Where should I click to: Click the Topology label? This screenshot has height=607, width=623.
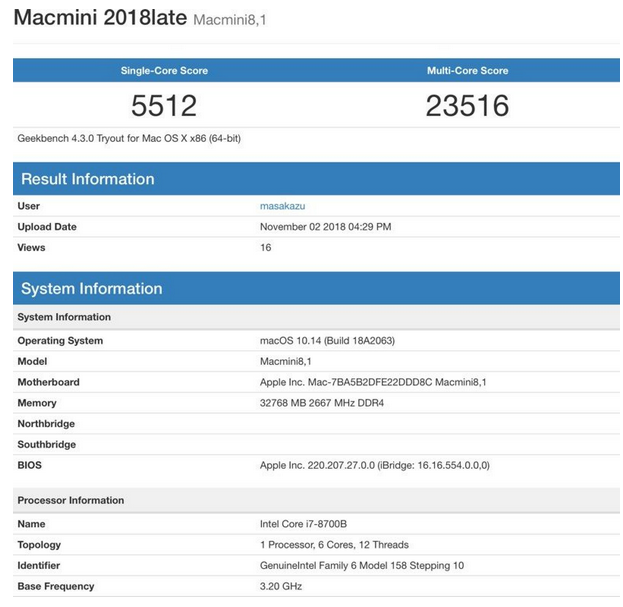pos(39,544)
